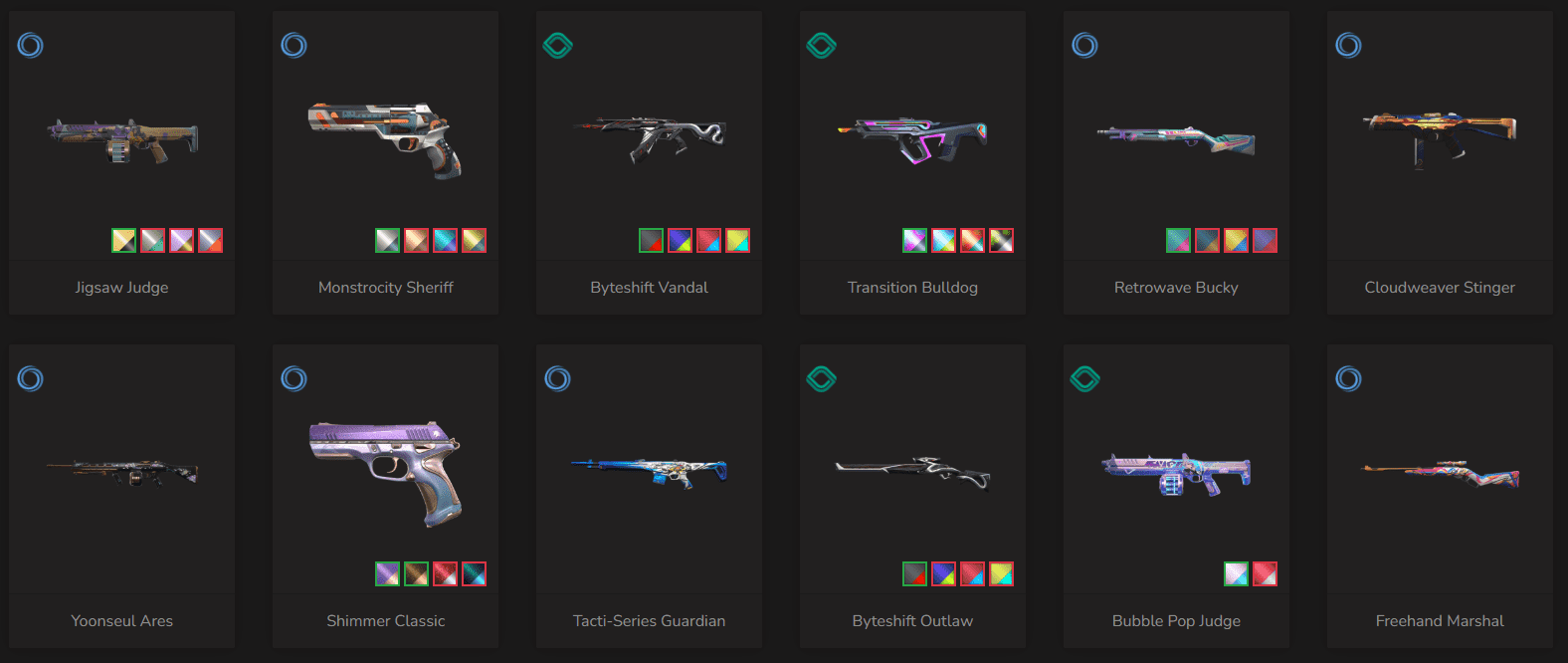This screenshot has width=1568, height=663.
Task: Click the blue tier icon on Yoonseul Ares
Action: pos(31,378)
